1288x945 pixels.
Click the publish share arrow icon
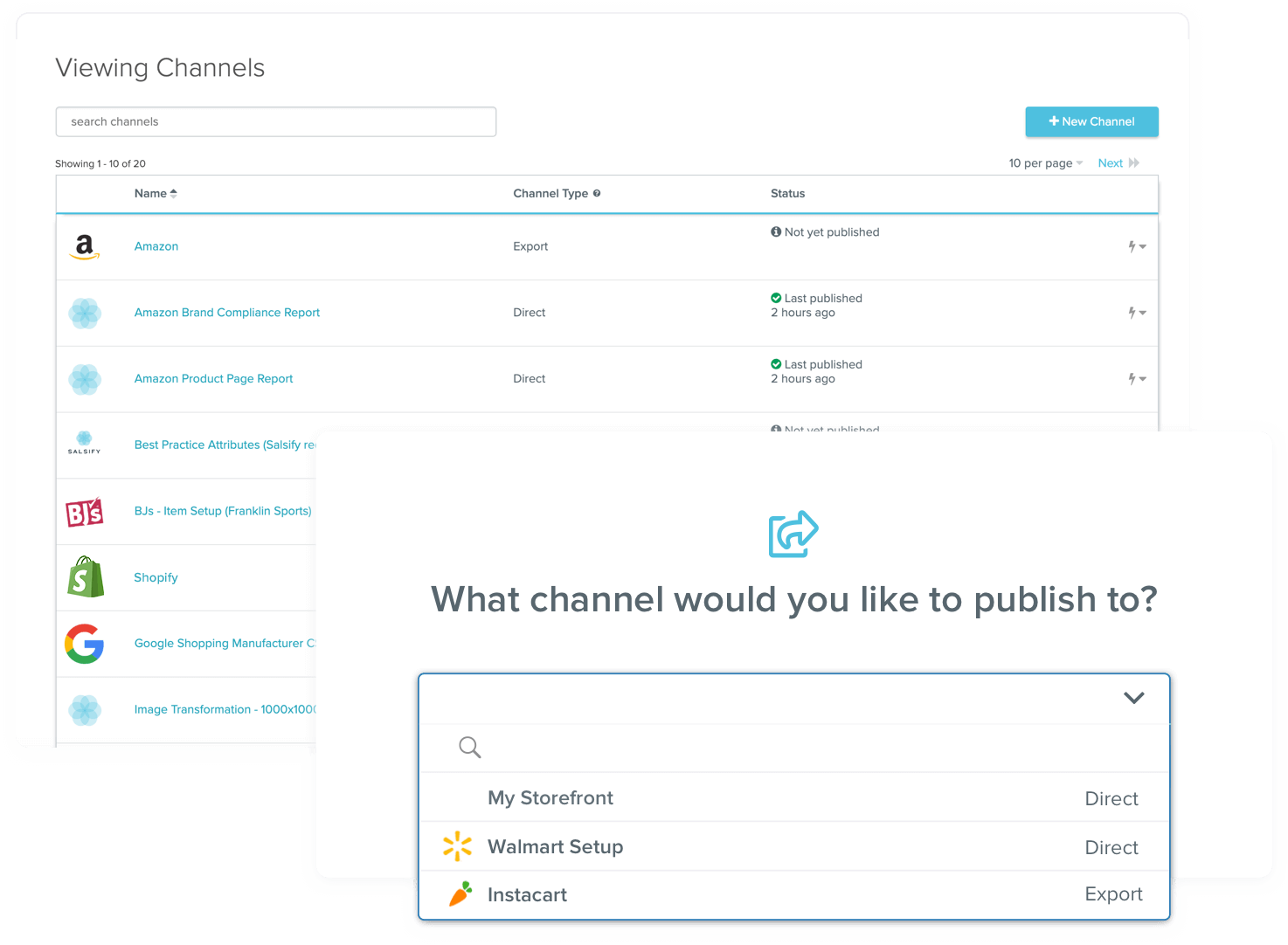click(x=793, y=534)
